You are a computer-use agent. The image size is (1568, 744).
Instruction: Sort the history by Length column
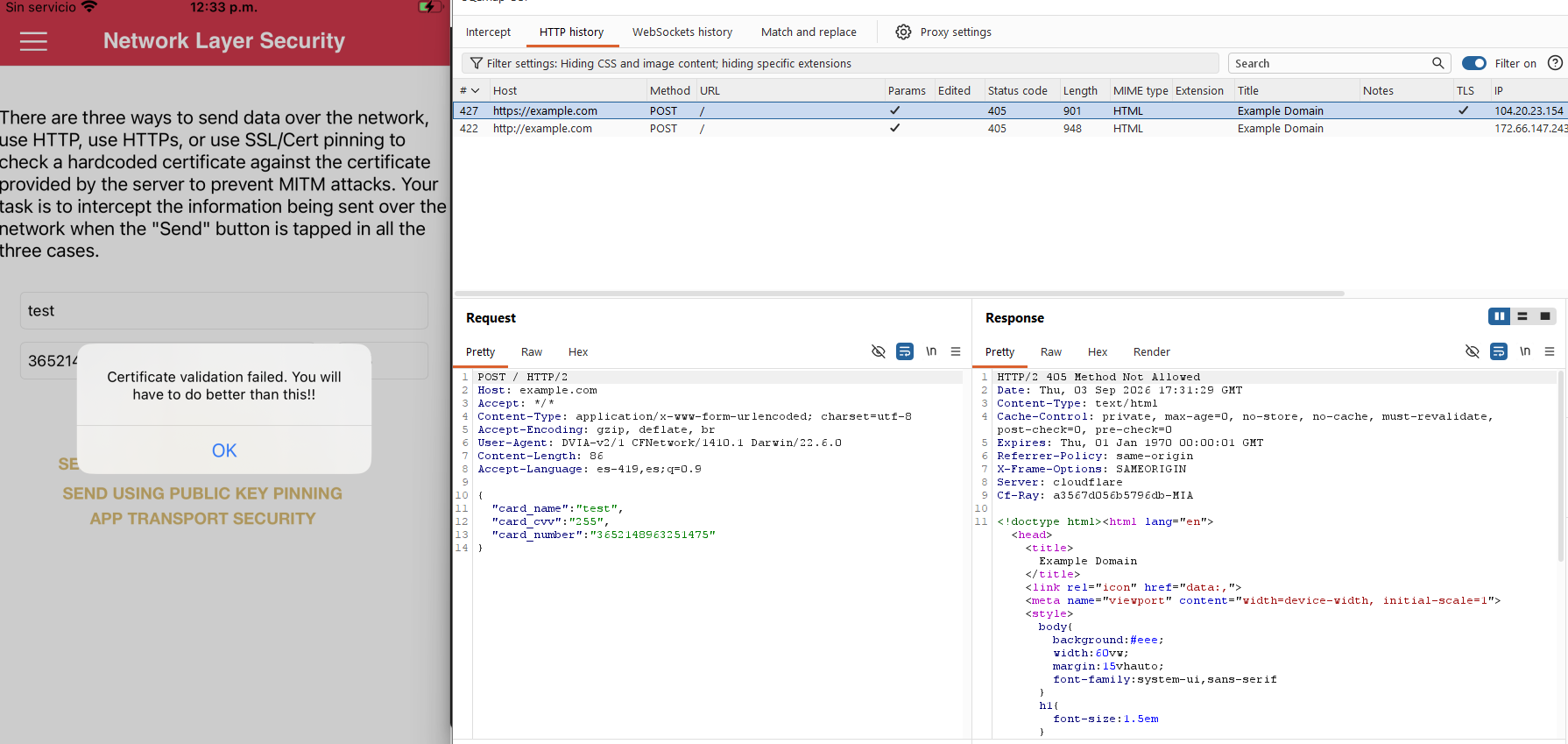[x=1080, y=91]
